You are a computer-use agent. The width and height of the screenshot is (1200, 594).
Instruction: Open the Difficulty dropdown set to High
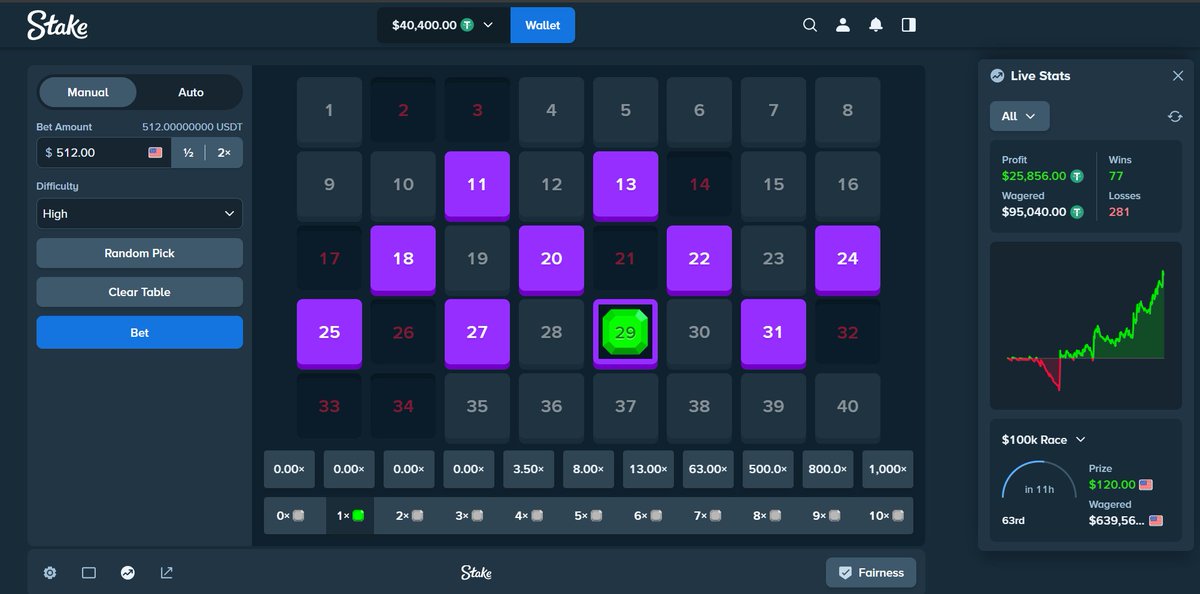click(139, 214)
